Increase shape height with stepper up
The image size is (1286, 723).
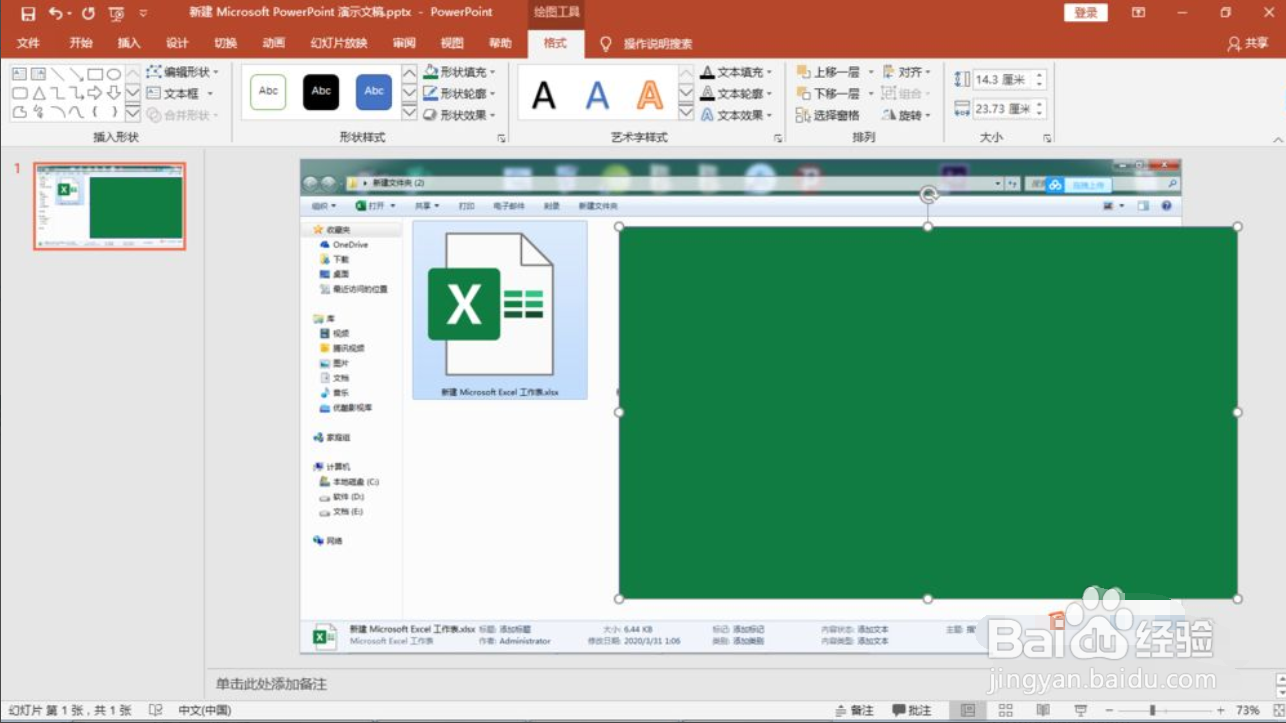coord(1040,75)
